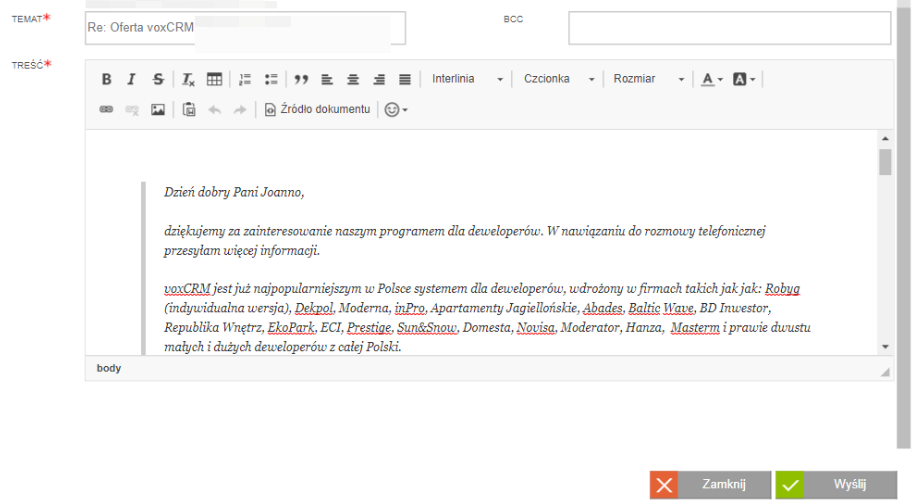
Task: Open the emoticon smiley menu
Action: [396, 110]
